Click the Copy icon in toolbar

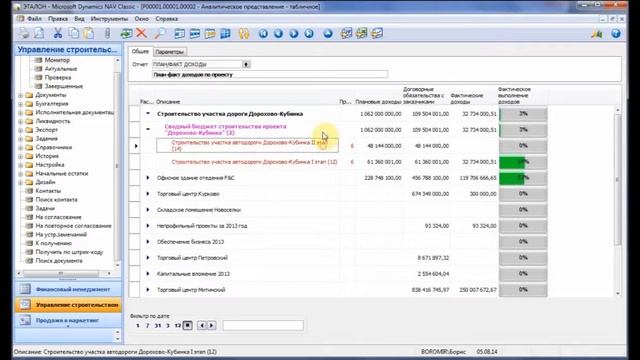coord(73,33)
